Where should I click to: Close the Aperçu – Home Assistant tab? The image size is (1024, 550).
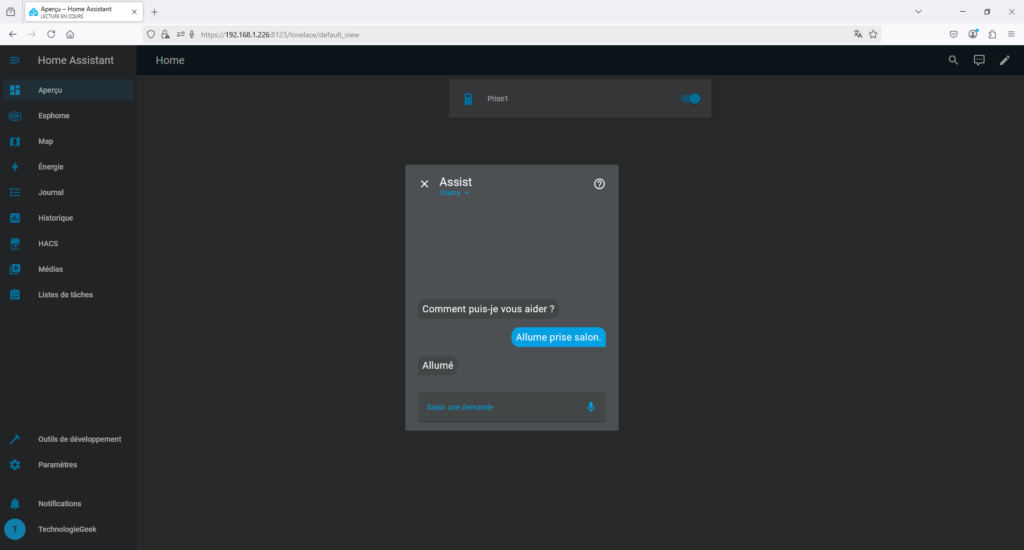pos(134,12)
